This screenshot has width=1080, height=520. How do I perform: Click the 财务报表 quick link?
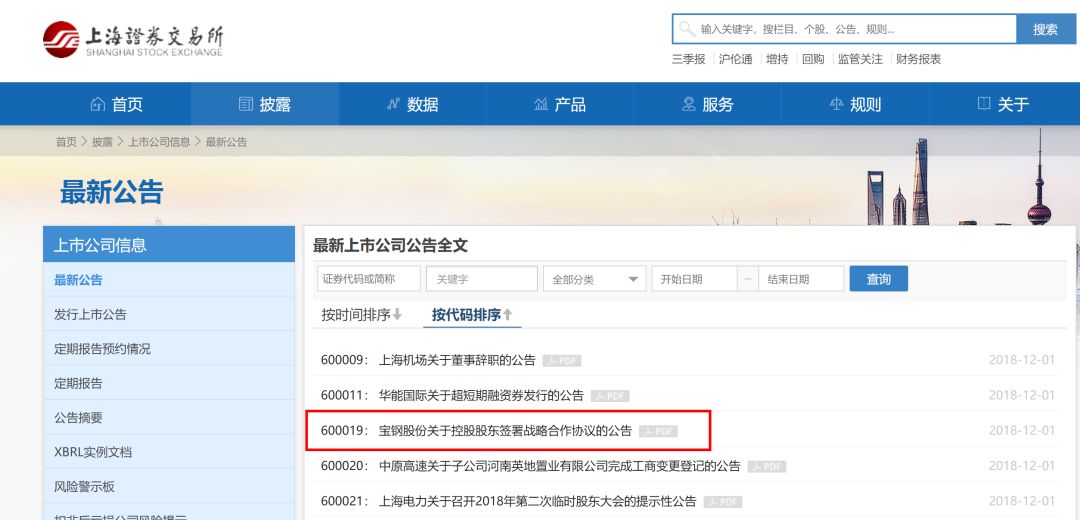pyautogui.click(x=918, y=59)
